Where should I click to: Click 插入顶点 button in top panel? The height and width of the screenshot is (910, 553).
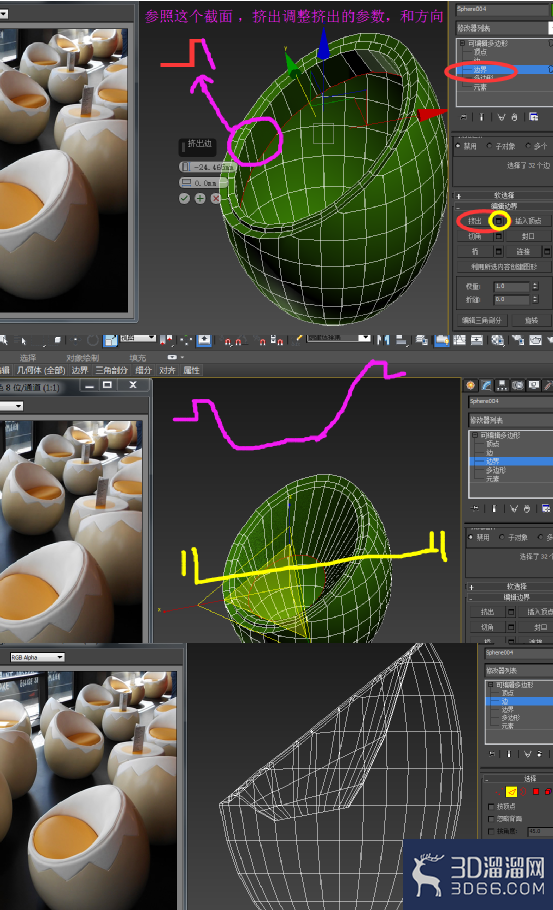528,221
